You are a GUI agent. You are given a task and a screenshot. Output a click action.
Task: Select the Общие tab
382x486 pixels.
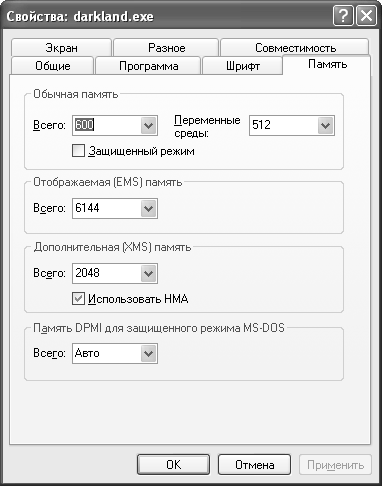coord(53,66)
